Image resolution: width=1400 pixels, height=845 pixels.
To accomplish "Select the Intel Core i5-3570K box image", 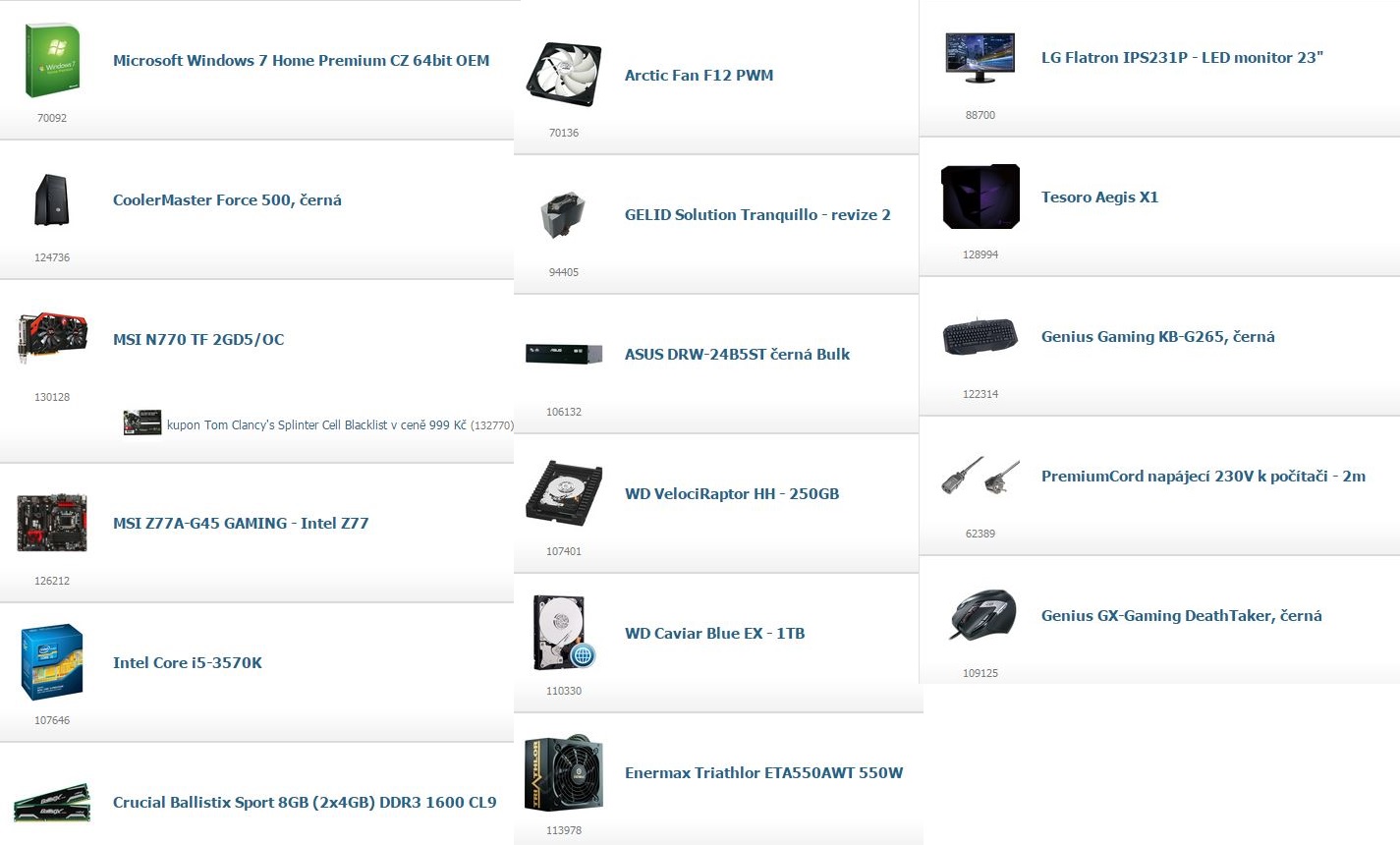I will (52, 662).
